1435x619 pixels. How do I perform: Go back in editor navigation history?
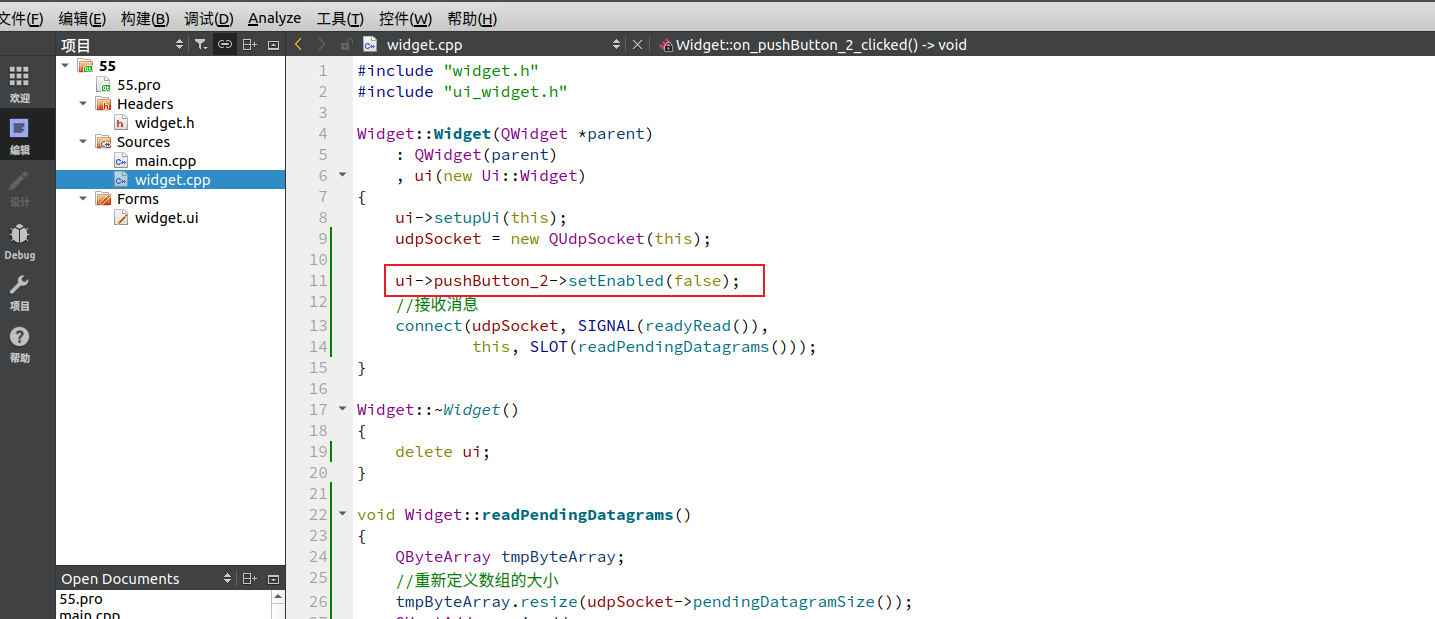pyautogui.click(x=298, y=44)
